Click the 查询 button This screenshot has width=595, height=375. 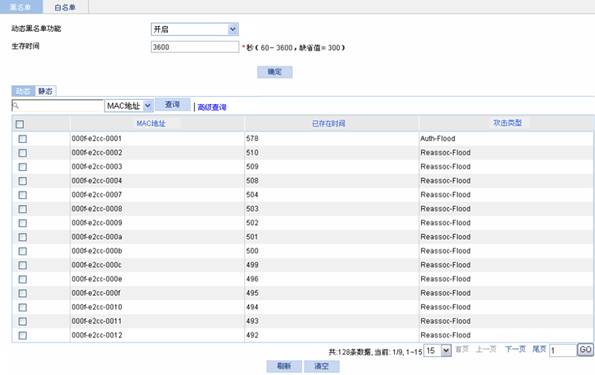coord(173,104)
